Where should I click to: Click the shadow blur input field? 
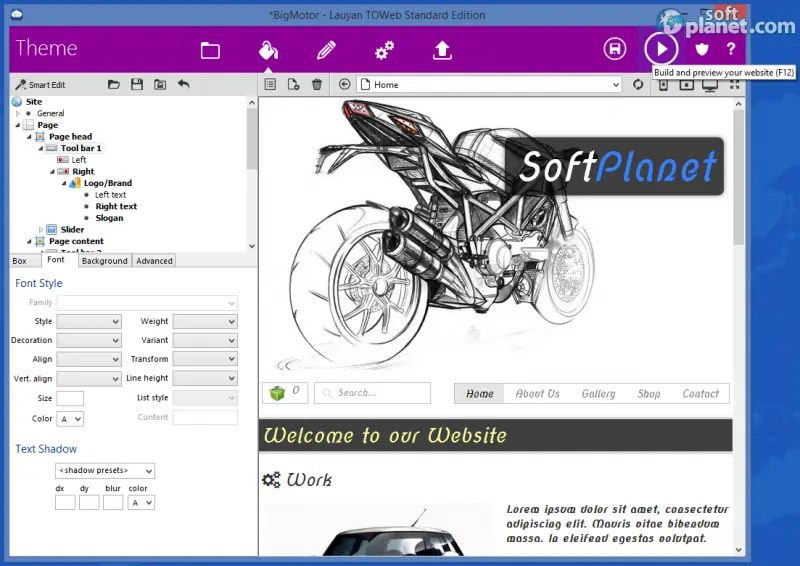(113, 503)
